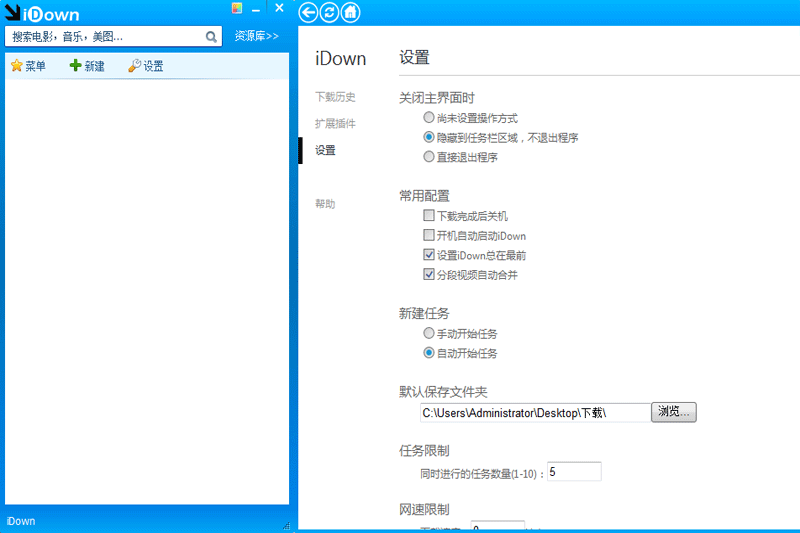Screen dimensions: 800x533
Task: Open the 资源库>> link
Action: [x=257, y=36]
